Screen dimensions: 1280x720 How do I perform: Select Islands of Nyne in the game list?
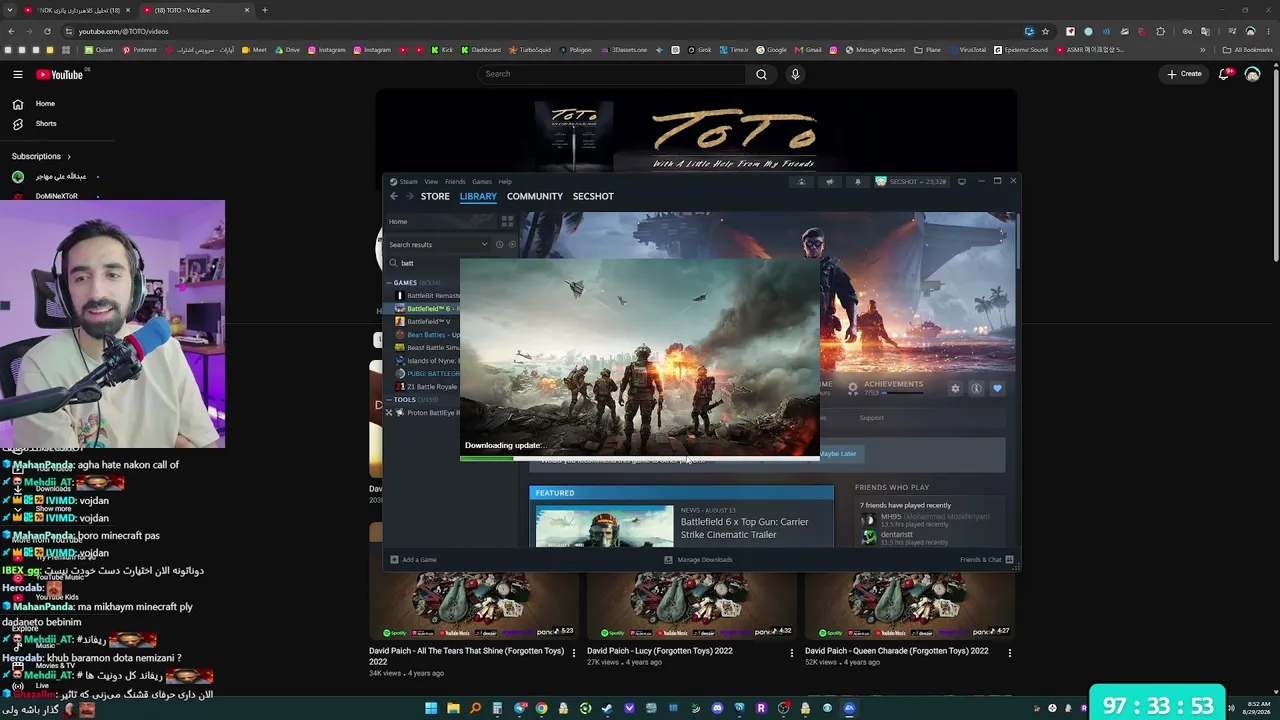pos(427,361)
